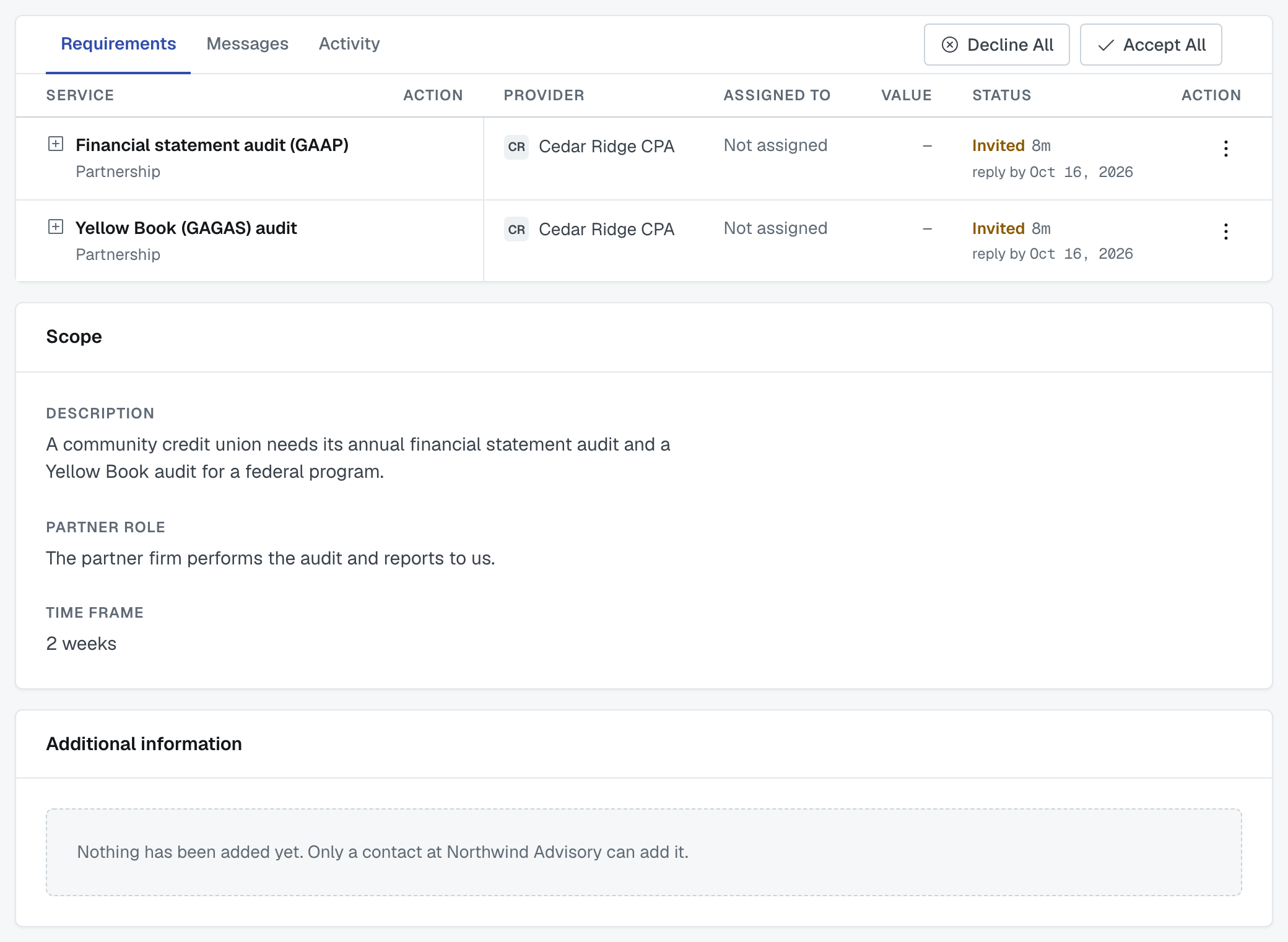Click the Scope section heading
The width and height of the screenshot is (1288, 942).
tap(74, 337)
